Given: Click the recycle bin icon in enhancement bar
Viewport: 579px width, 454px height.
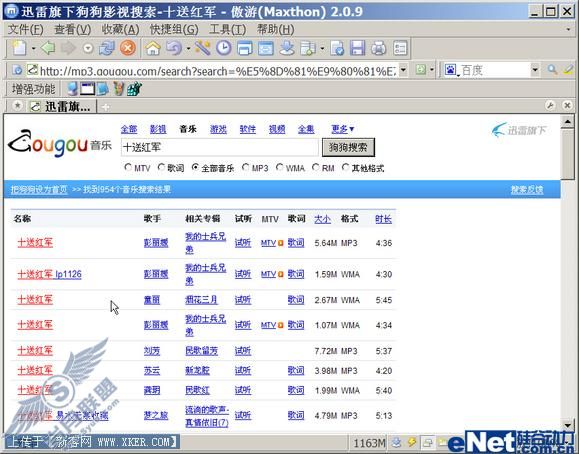Looking at the screenshot, I should (118, 89).
